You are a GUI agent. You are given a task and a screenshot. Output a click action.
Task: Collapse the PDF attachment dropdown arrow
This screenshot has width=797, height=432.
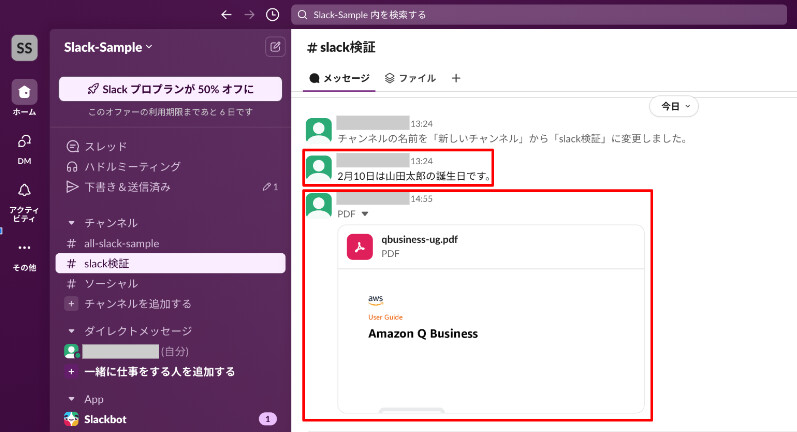[x=364, y=214]
